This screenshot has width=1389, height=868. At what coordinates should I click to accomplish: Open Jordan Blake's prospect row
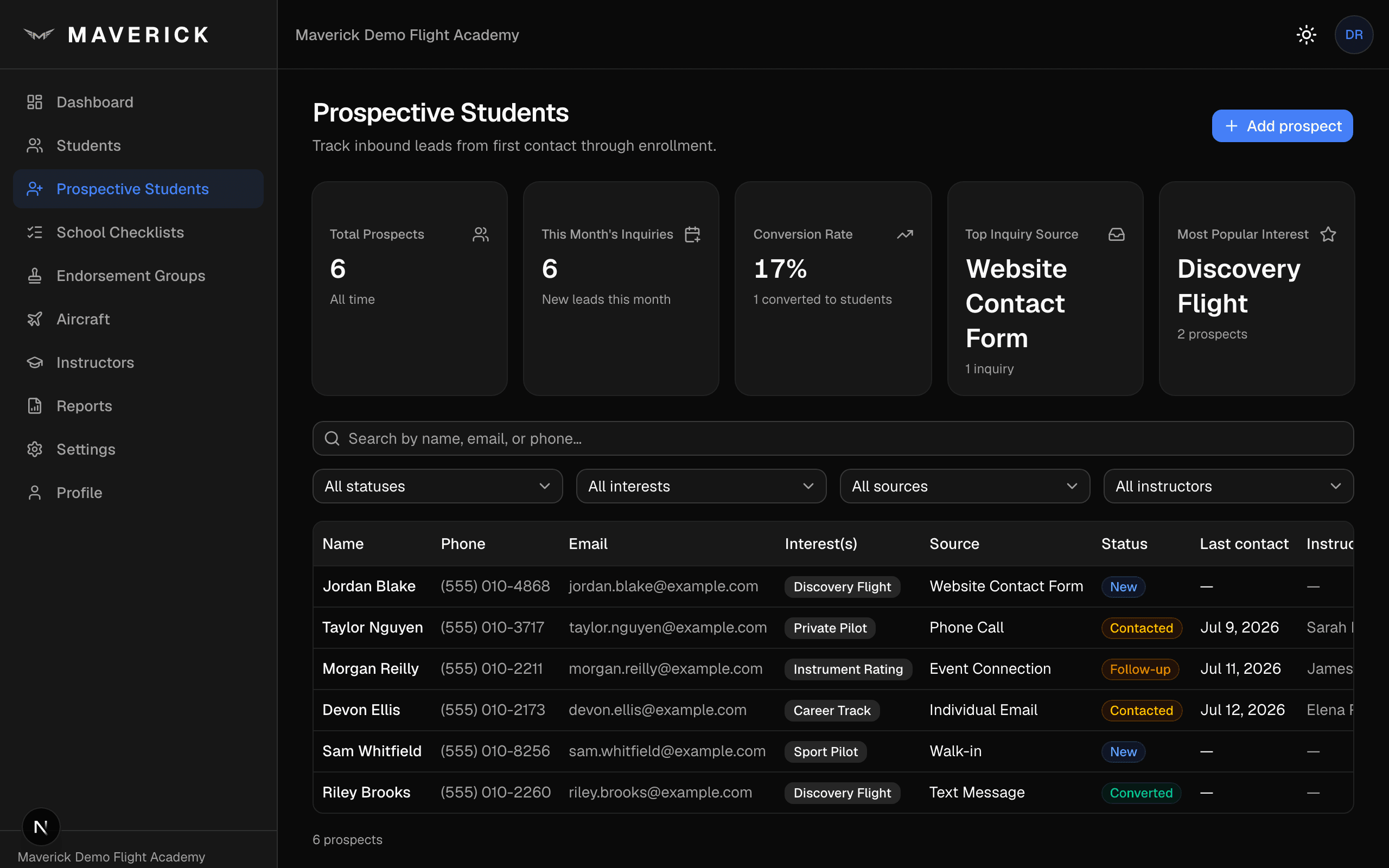(x=833, y=586)
